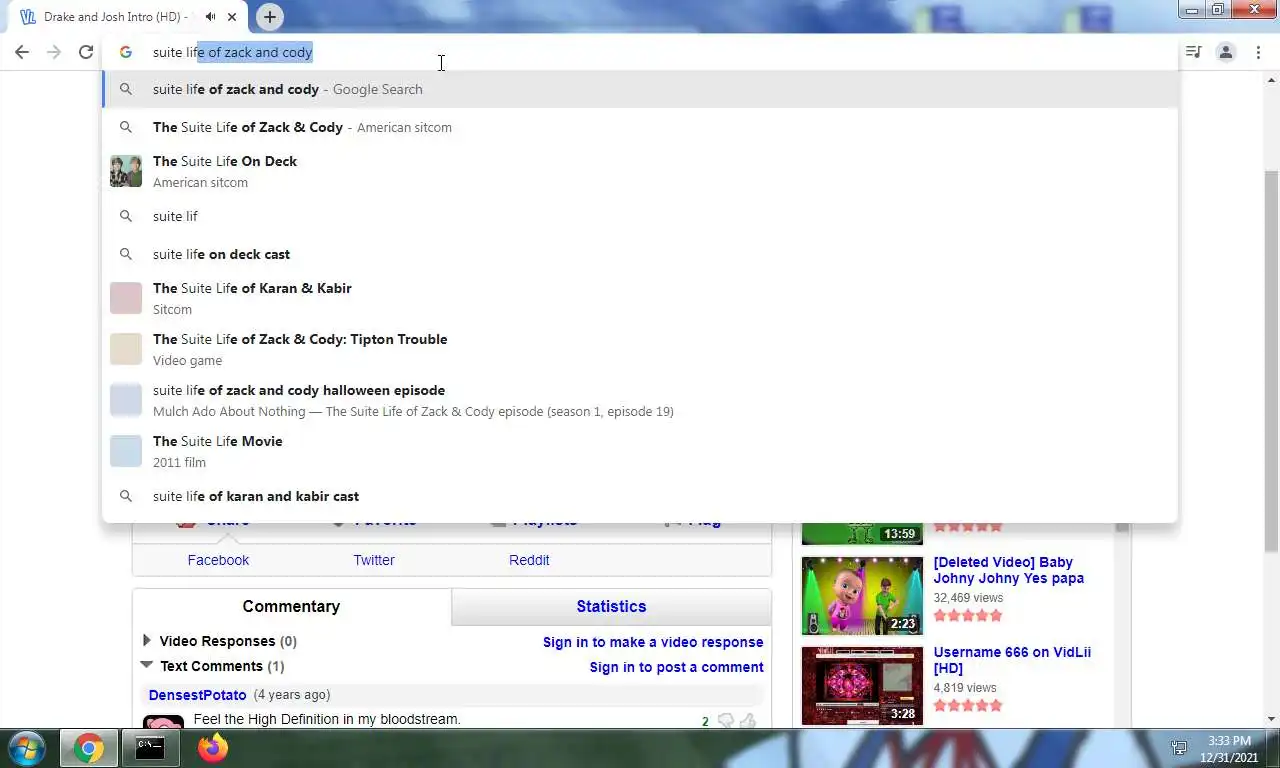Screen dimensions: 1280x768
Task: Click the Karan & Kabir suggestion thumbnail
Action: (x=126, y=298)
